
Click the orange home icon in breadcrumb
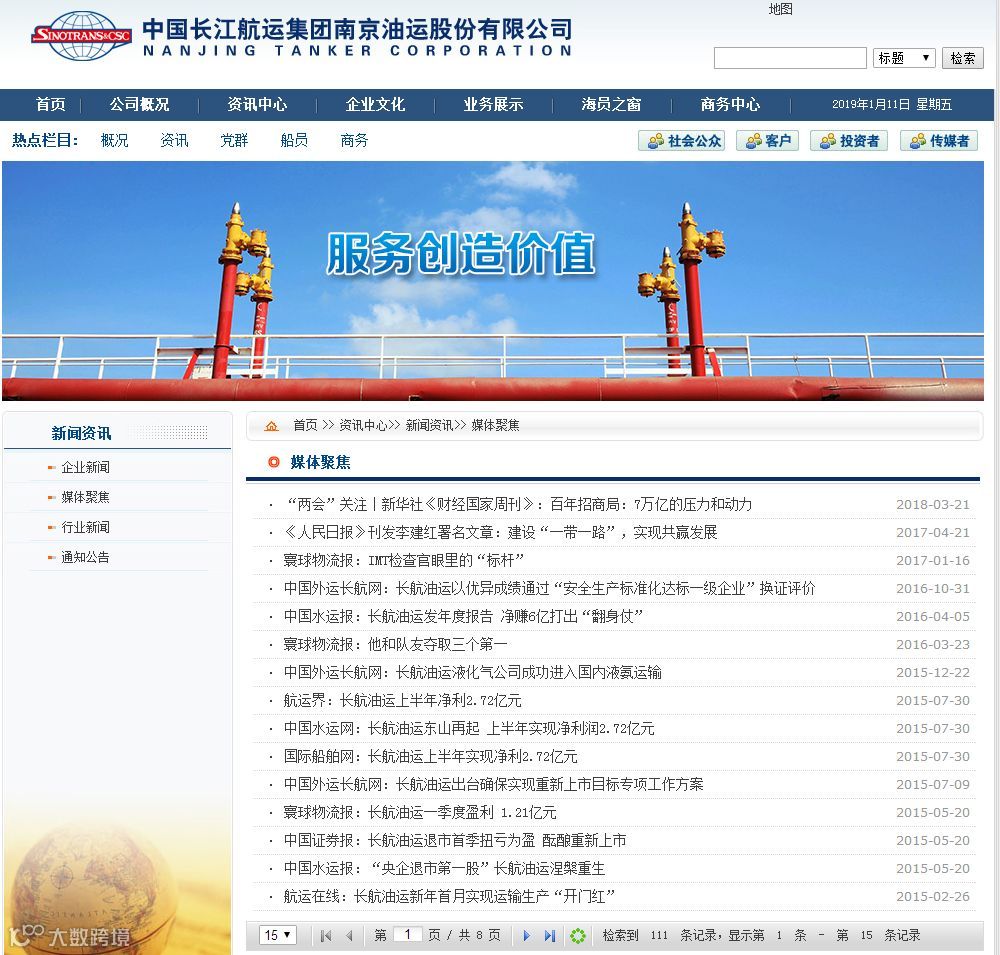coord(272,426)
